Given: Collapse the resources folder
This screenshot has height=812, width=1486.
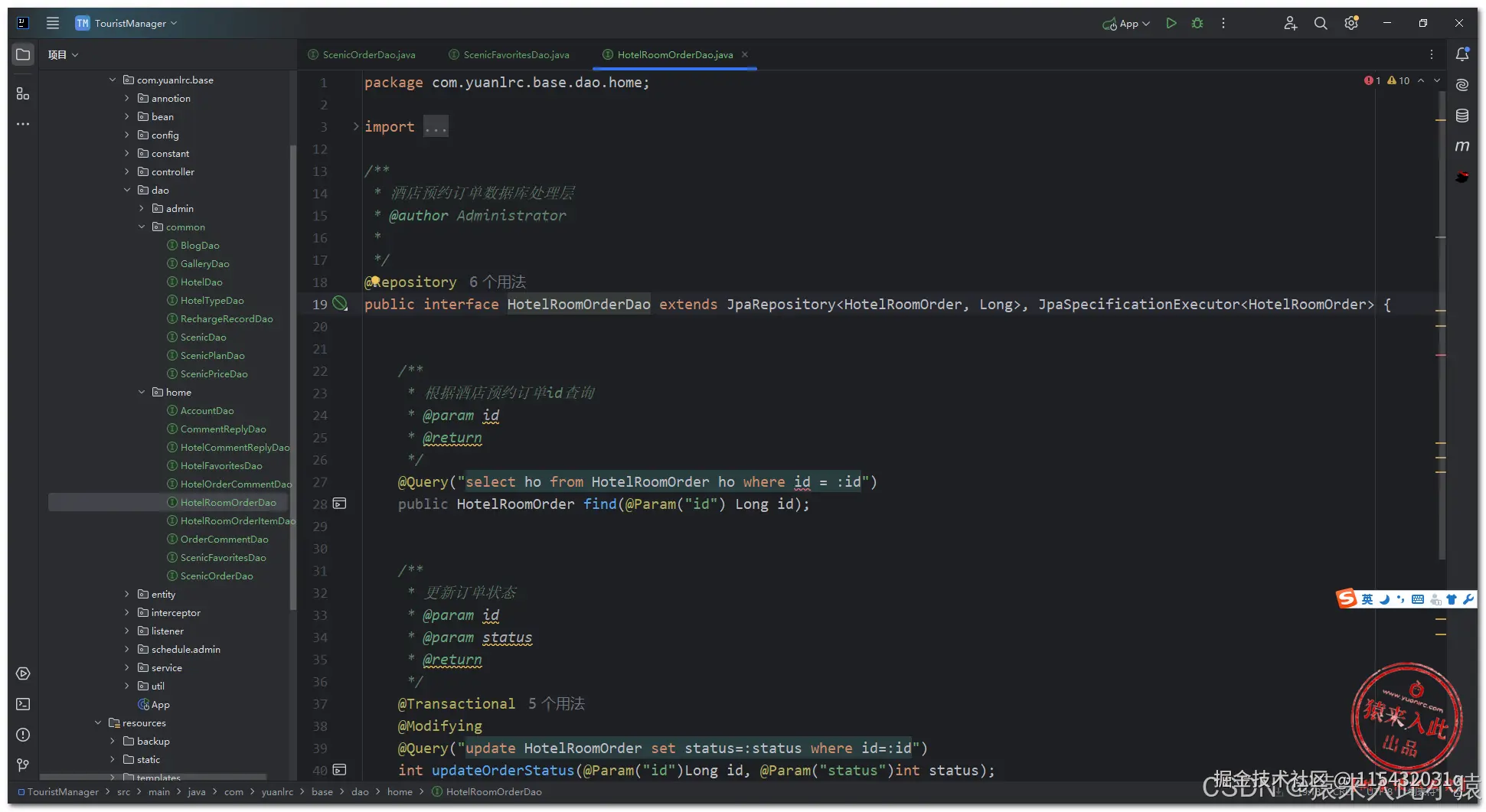Looking at the screenshot, I should (x=98, y=722).
